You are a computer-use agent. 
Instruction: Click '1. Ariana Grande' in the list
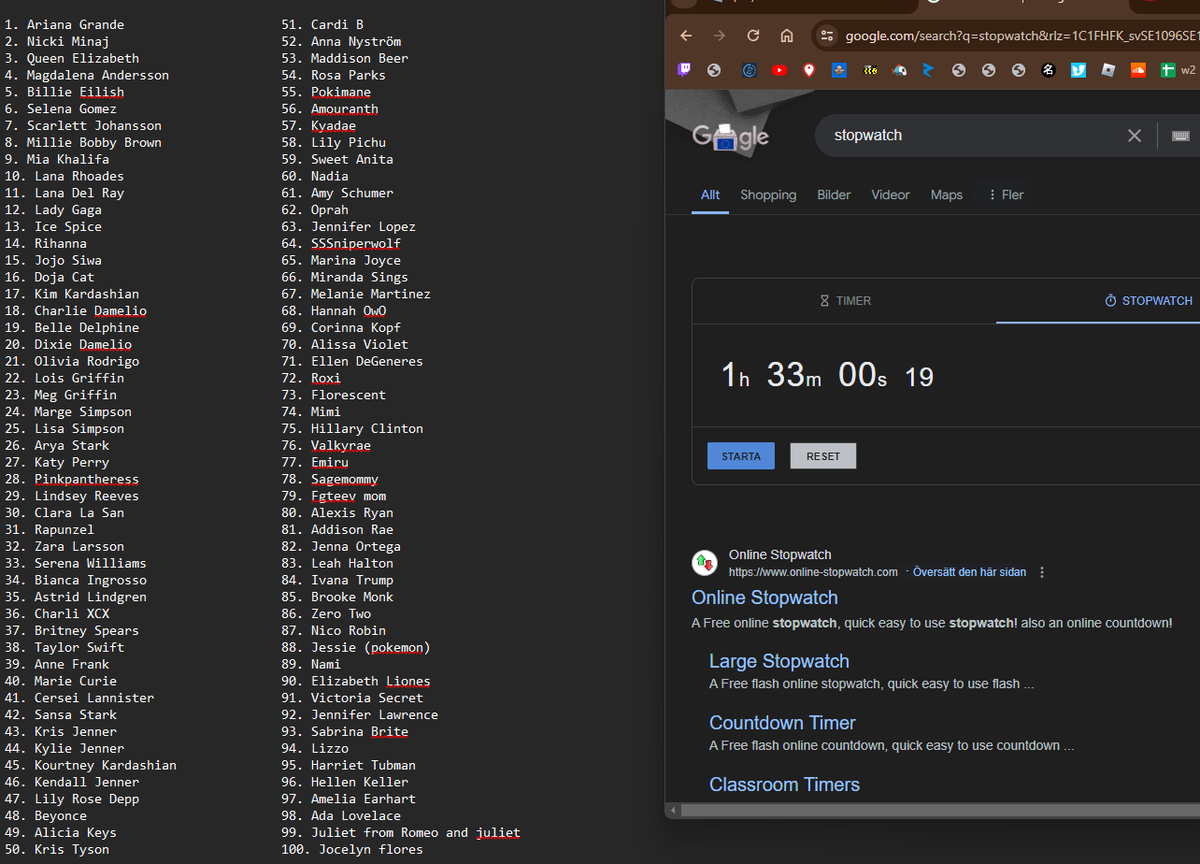[x=64, y=25]
